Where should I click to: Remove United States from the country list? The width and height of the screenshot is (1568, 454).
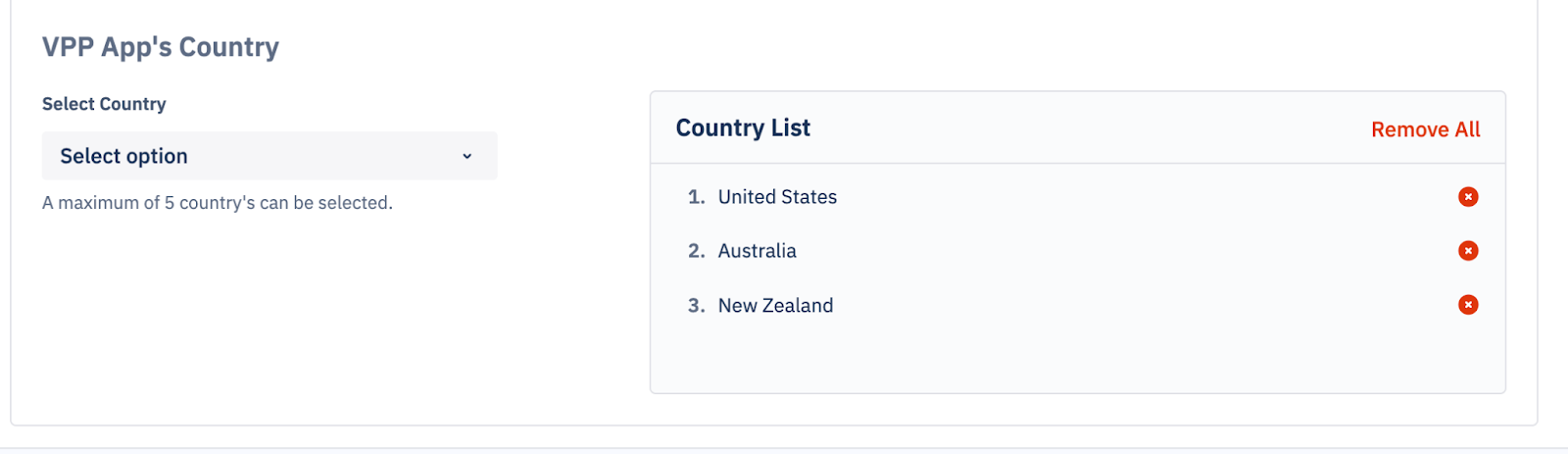1468,197
